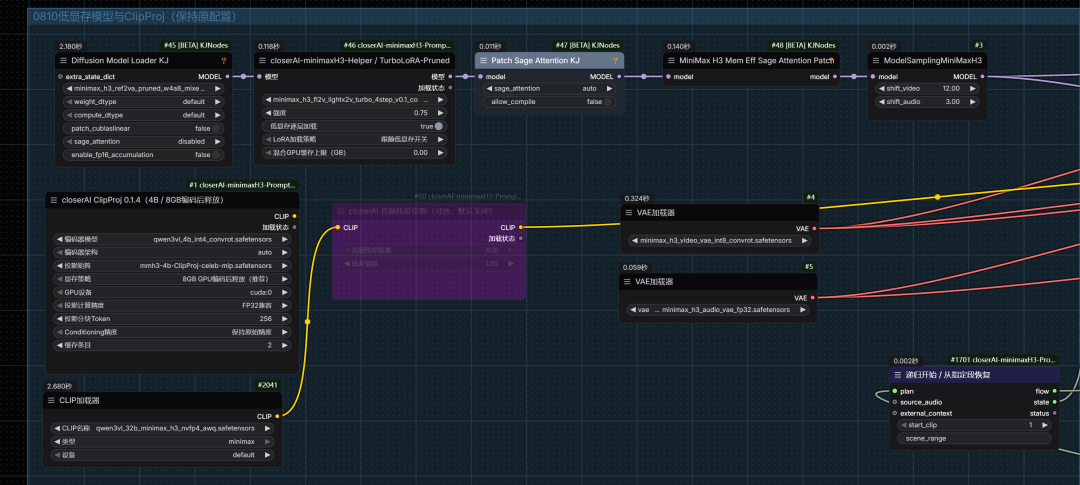Viewport: 1080px width, 485px height.
Task: Click the Conditioning精度 保持原始精度 dropdown
Action: pyautogui.click(x=172, y=332)
